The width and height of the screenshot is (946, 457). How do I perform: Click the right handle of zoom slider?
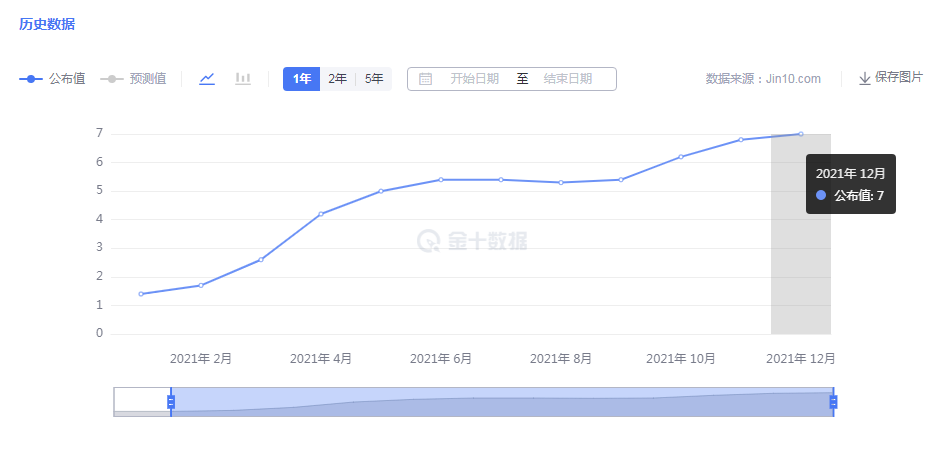[833, 402]
